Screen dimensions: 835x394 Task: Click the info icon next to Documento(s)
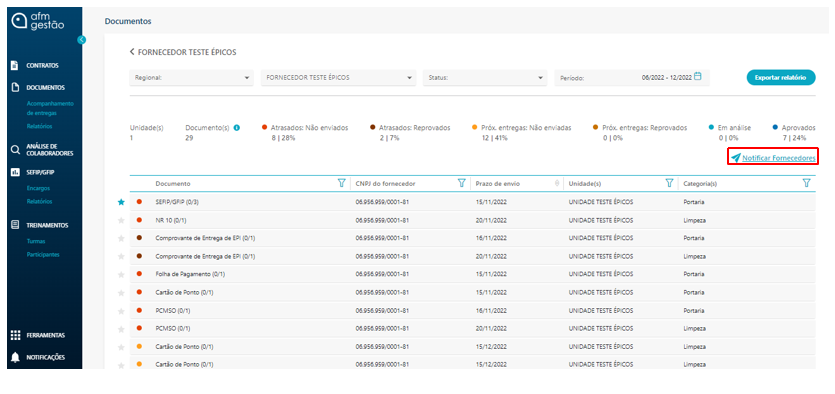pos(236,128)
